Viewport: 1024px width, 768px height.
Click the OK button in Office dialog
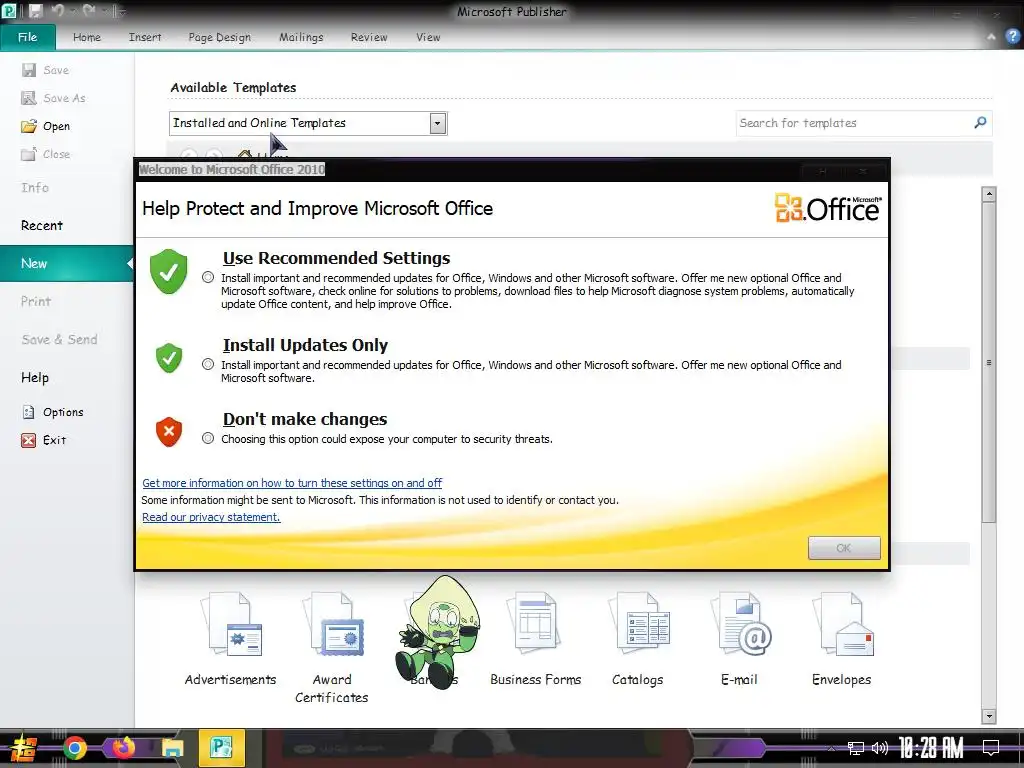(844, 548)
